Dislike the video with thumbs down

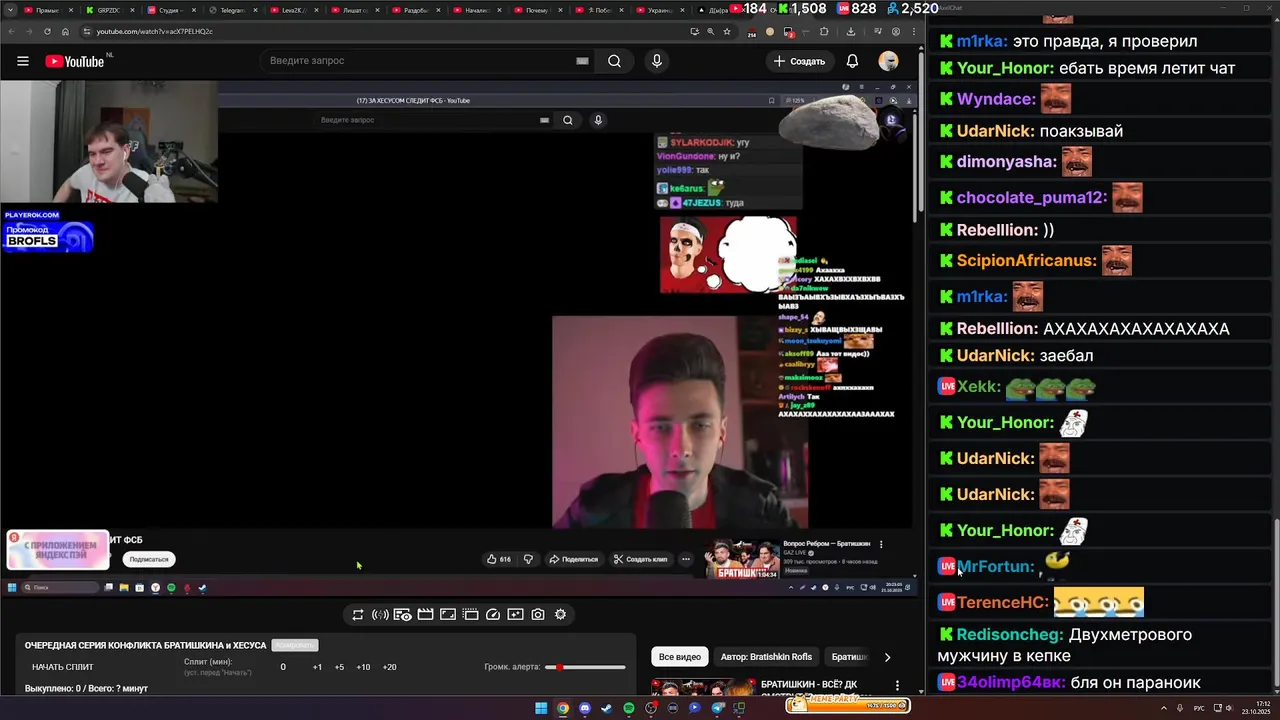(x=528, y=559)
